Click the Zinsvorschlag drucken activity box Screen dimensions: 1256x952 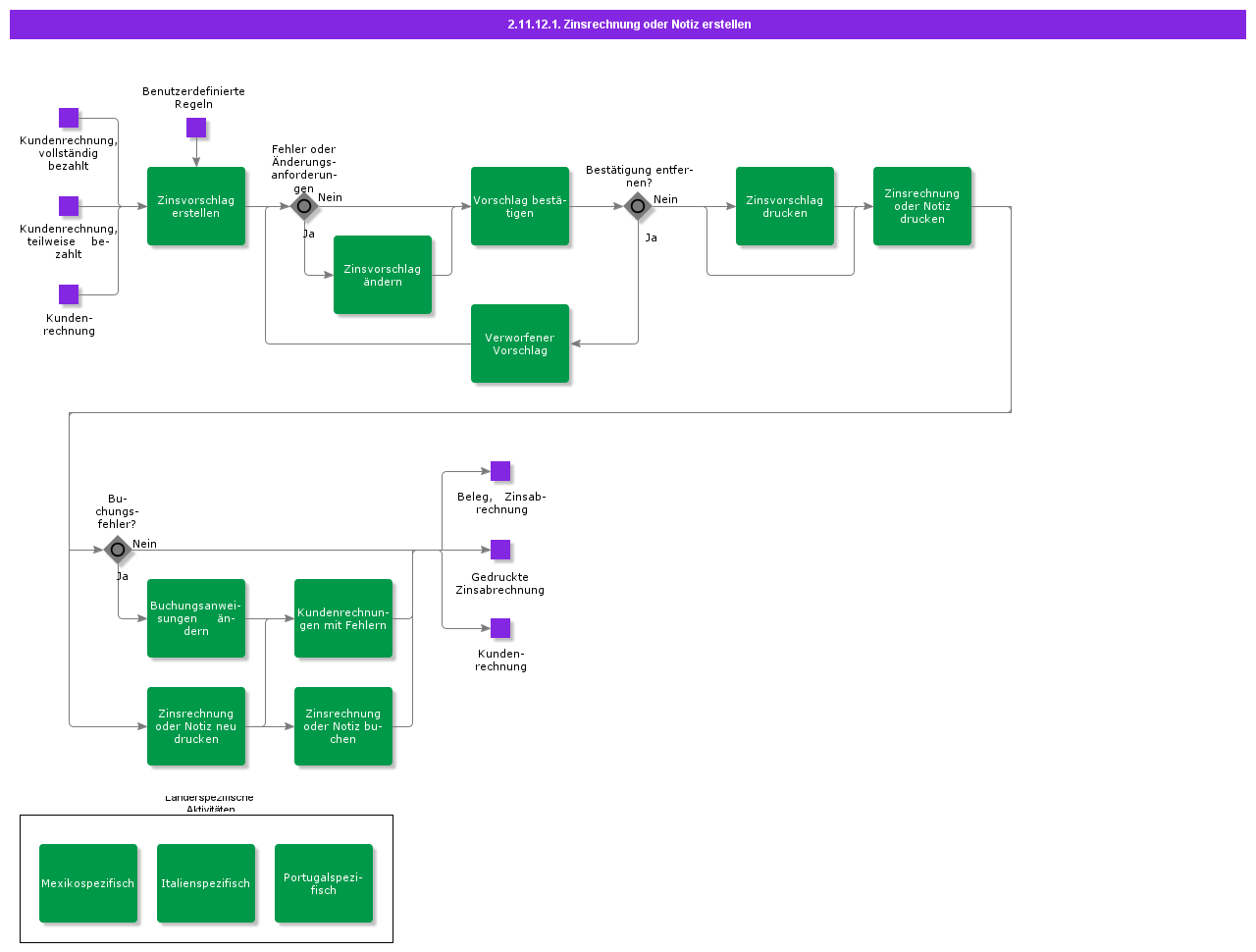(785, 206)
